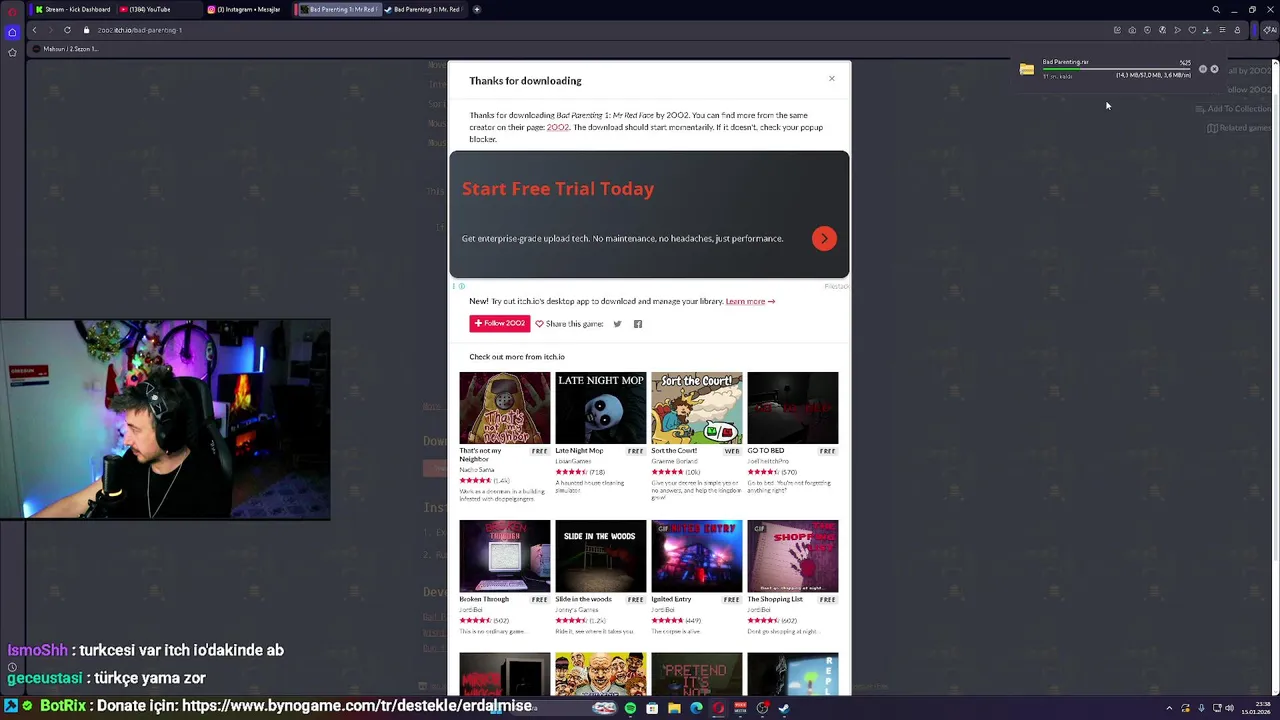This screenshot has height=720, width=1280.
Task: Share game on Facebook icon
Action: (638, 324)
